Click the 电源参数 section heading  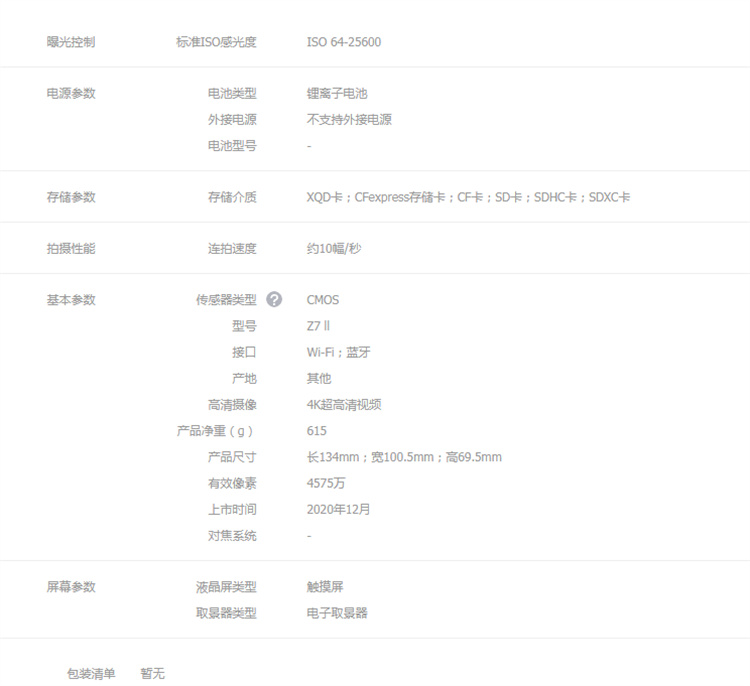tap(71, 93)
